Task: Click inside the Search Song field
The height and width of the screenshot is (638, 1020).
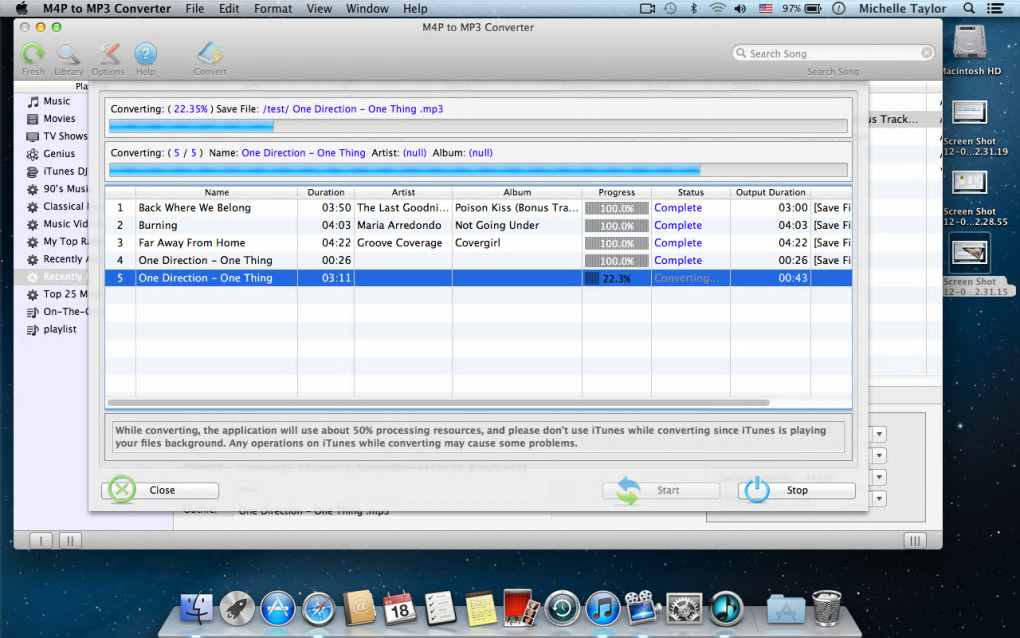Action: (x=833, y=53)
